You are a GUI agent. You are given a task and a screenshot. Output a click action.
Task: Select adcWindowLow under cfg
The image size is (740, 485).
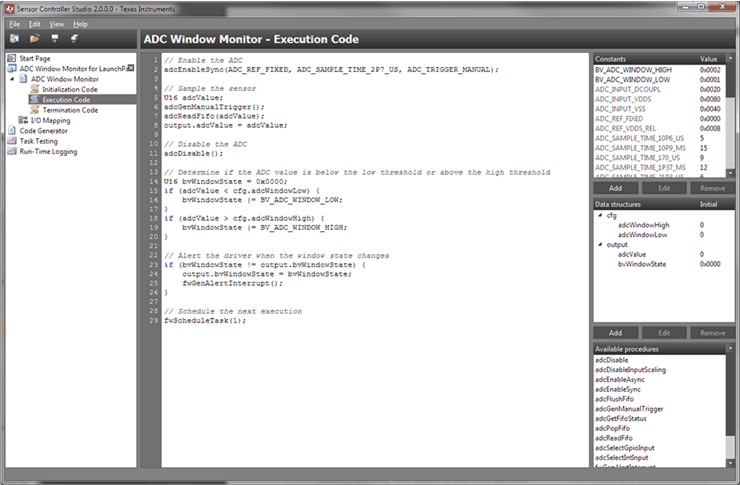click(x=643, y=235)
